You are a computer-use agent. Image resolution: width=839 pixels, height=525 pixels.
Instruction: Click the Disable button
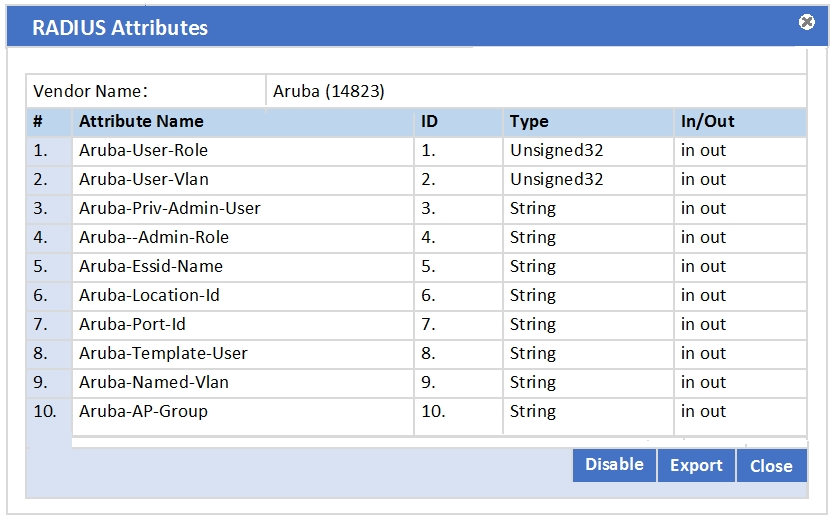tap(614, 465)
